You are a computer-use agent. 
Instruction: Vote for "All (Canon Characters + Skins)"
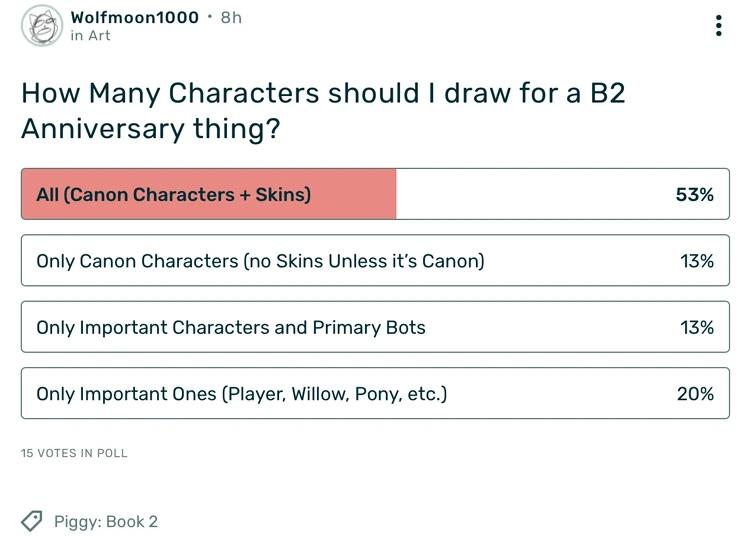[x=173, y=194]
